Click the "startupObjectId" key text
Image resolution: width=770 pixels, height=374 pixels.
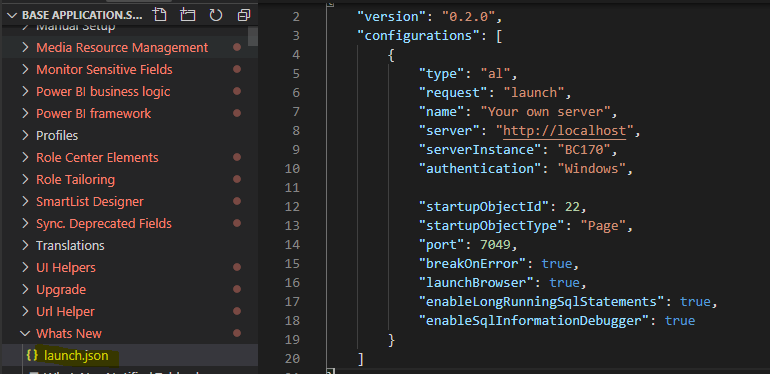(483, 207)
